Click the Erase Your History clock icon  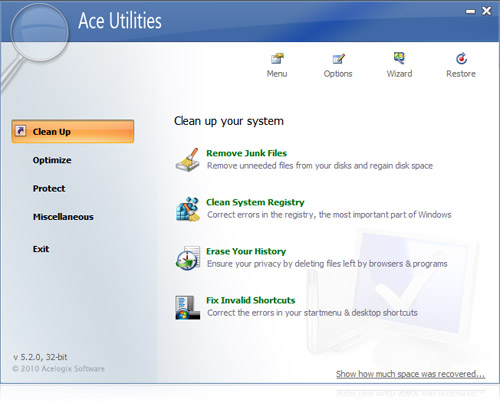click(x=188, y=258)
